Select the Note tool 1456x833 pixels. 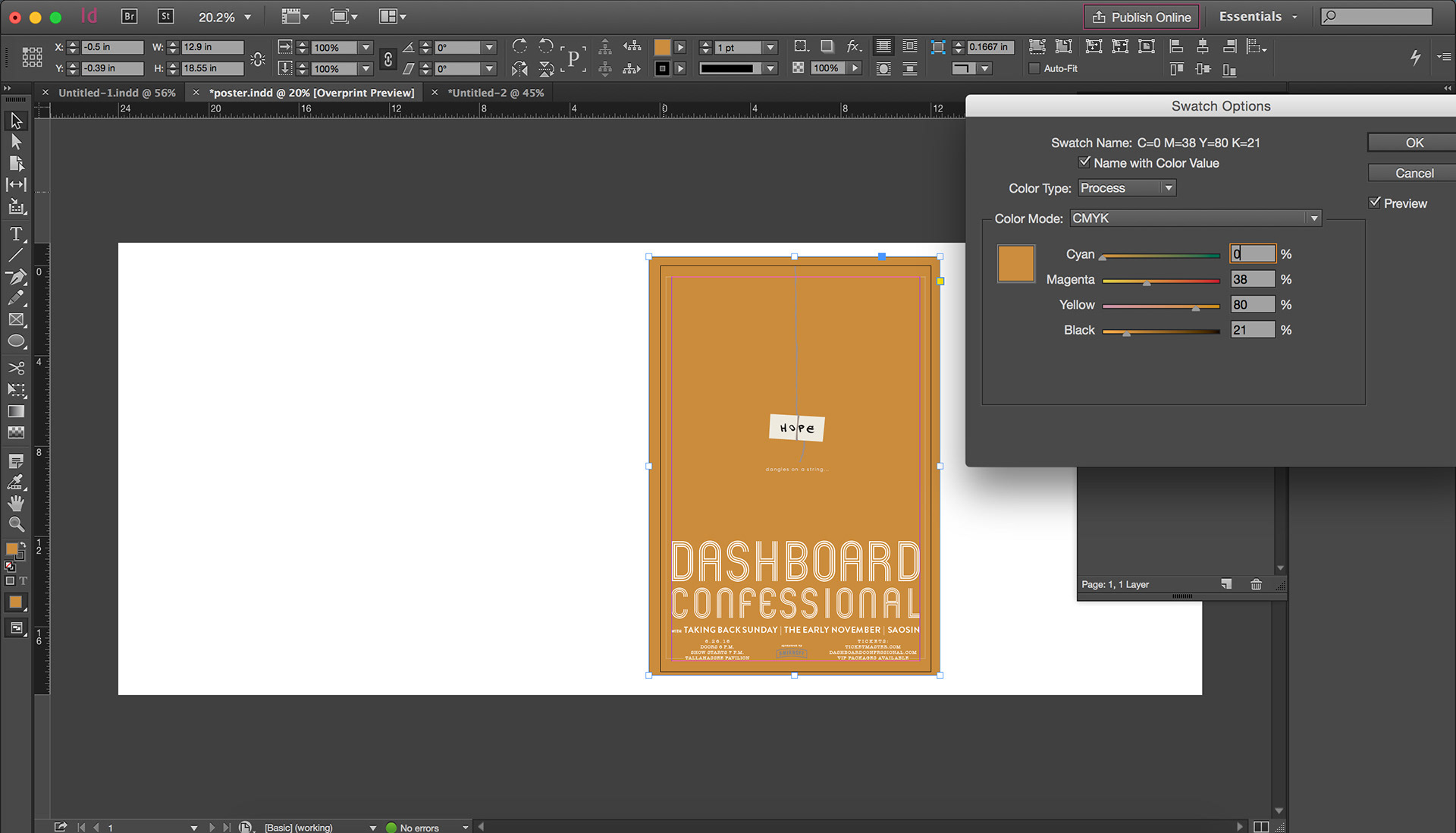[x=16, y=461]
